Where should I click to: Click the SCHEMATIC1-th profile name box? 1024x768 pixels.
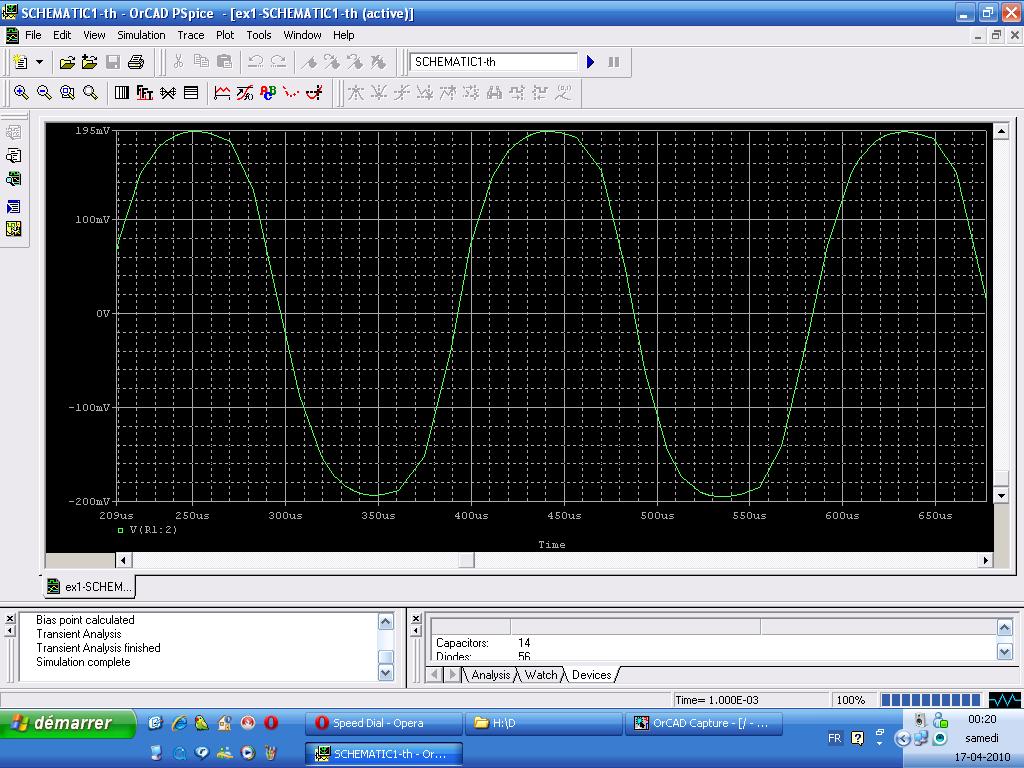click(493, 62)
